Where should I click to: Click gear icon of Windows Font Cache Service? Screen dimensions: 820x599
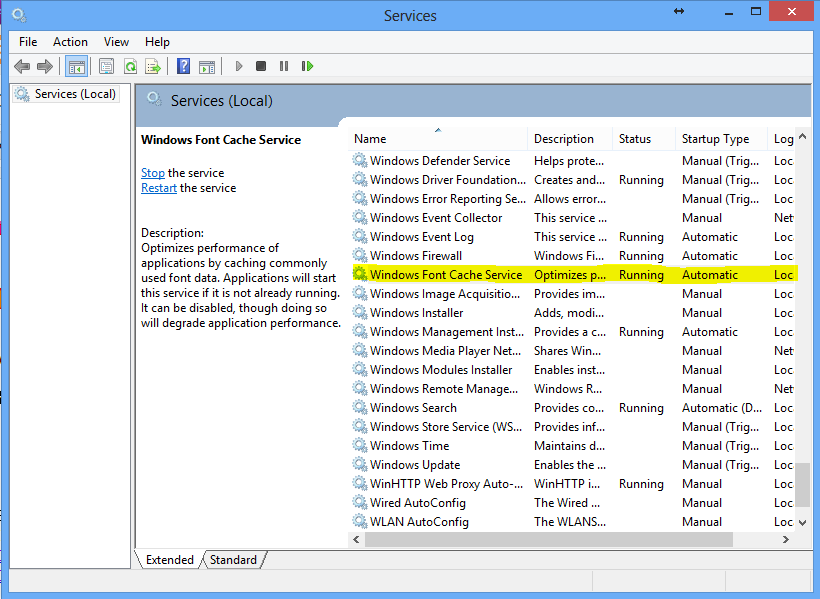pyautogui.click(x=359, y=274)
